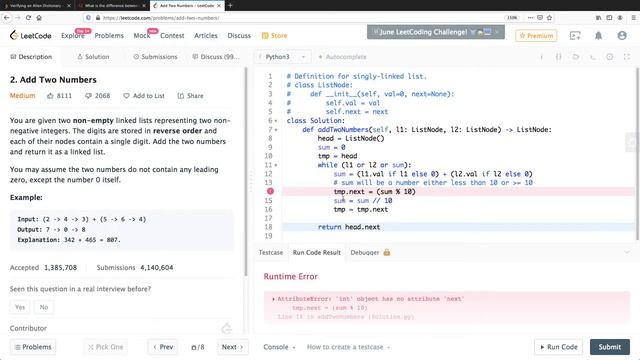This screenshot has height=360, width=640.
Task: Open Articles in top navigation
Action: pyautogui.click(x=206, y=36)
